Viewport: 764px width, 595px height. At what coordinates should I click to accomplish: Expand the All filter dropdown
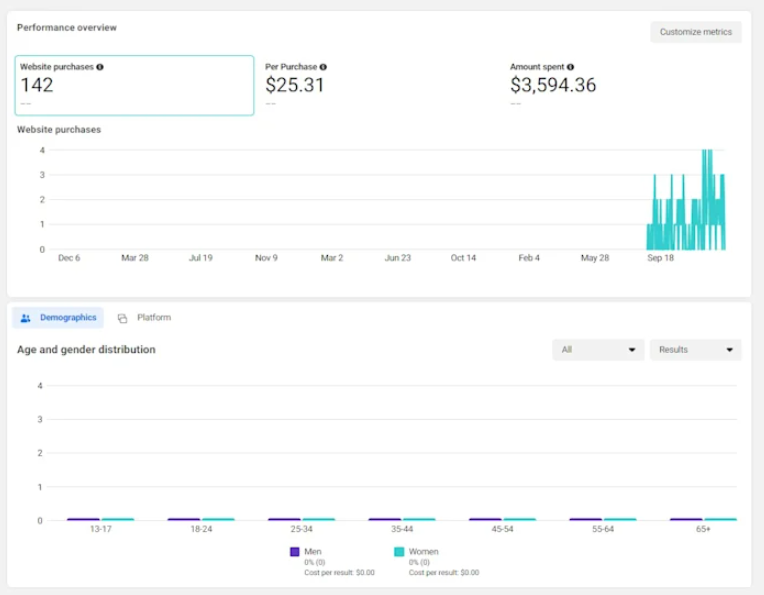[598, 350]
